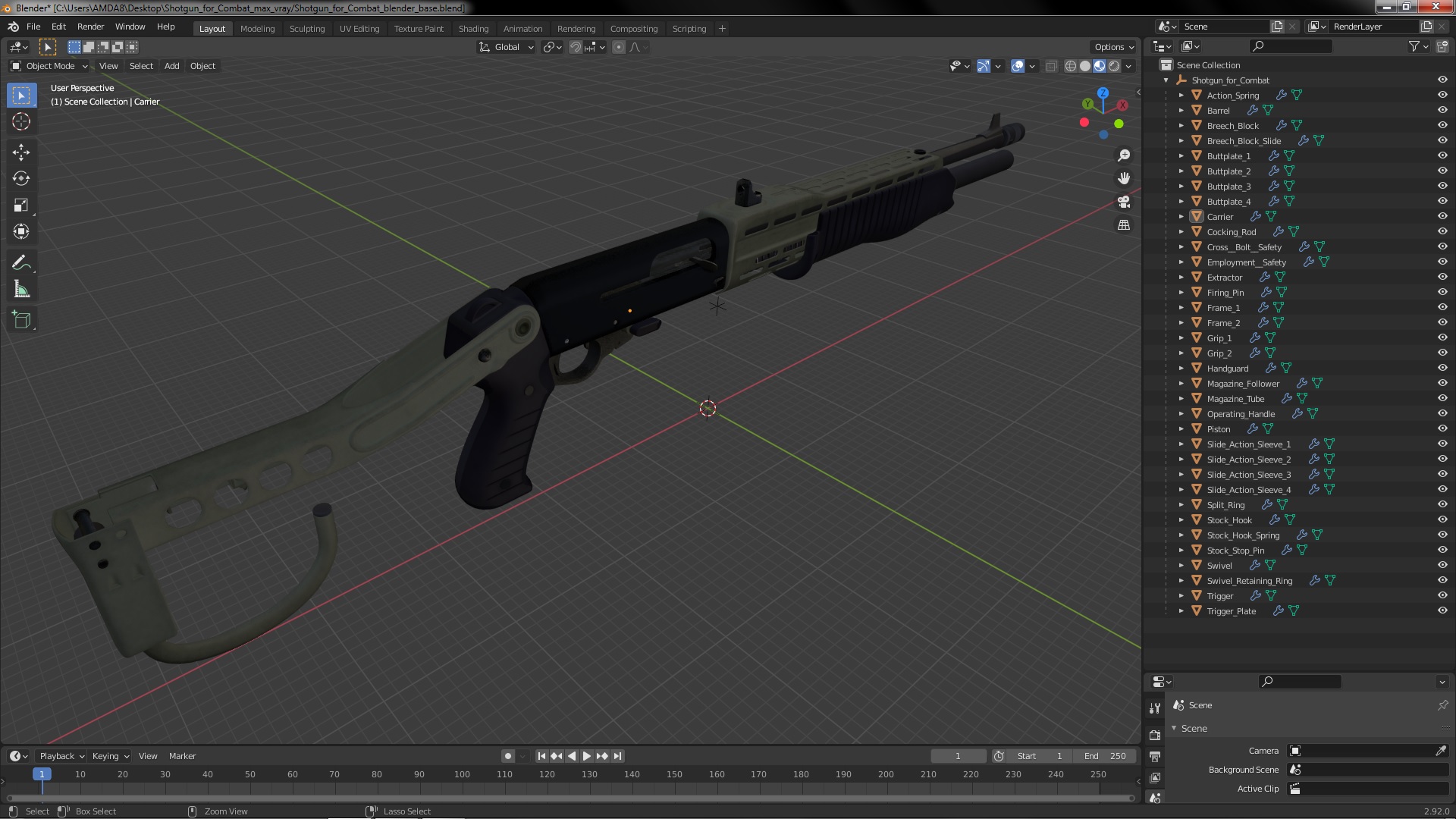Open the shading options dropdown arrow
Image resolution: width=1456 pixels, height=819 pixels.
coord(1128,66)
